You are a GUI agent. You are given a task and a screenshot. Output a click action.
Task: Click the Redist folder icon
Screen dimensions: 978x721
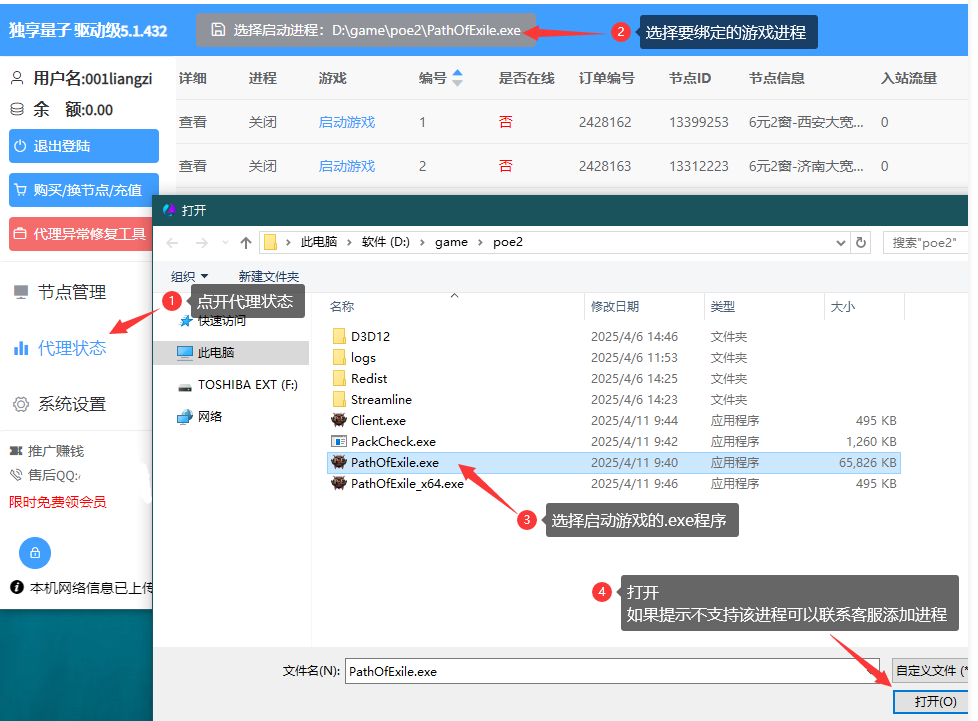(339, 379)
